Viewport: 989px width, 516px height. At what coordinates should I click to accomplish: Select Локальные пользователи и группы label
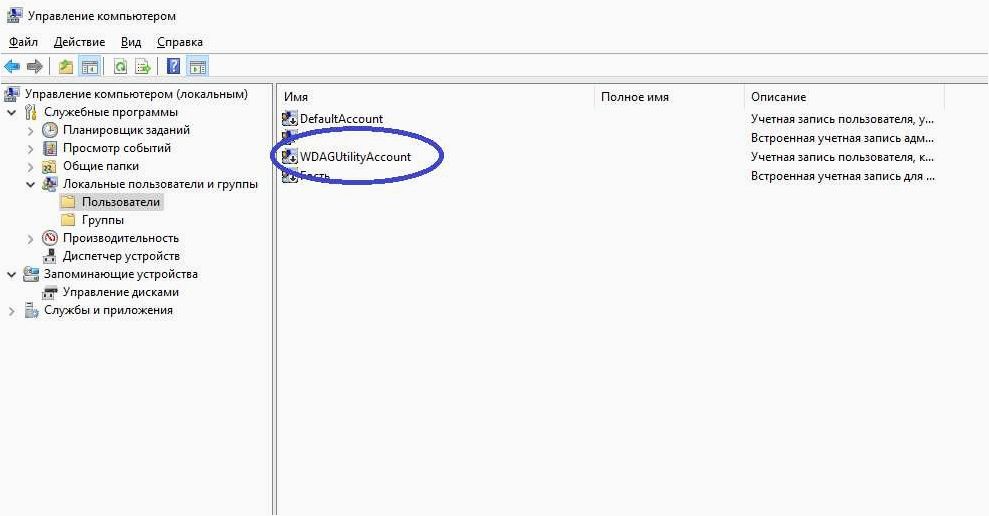click(x=160, y=184)
